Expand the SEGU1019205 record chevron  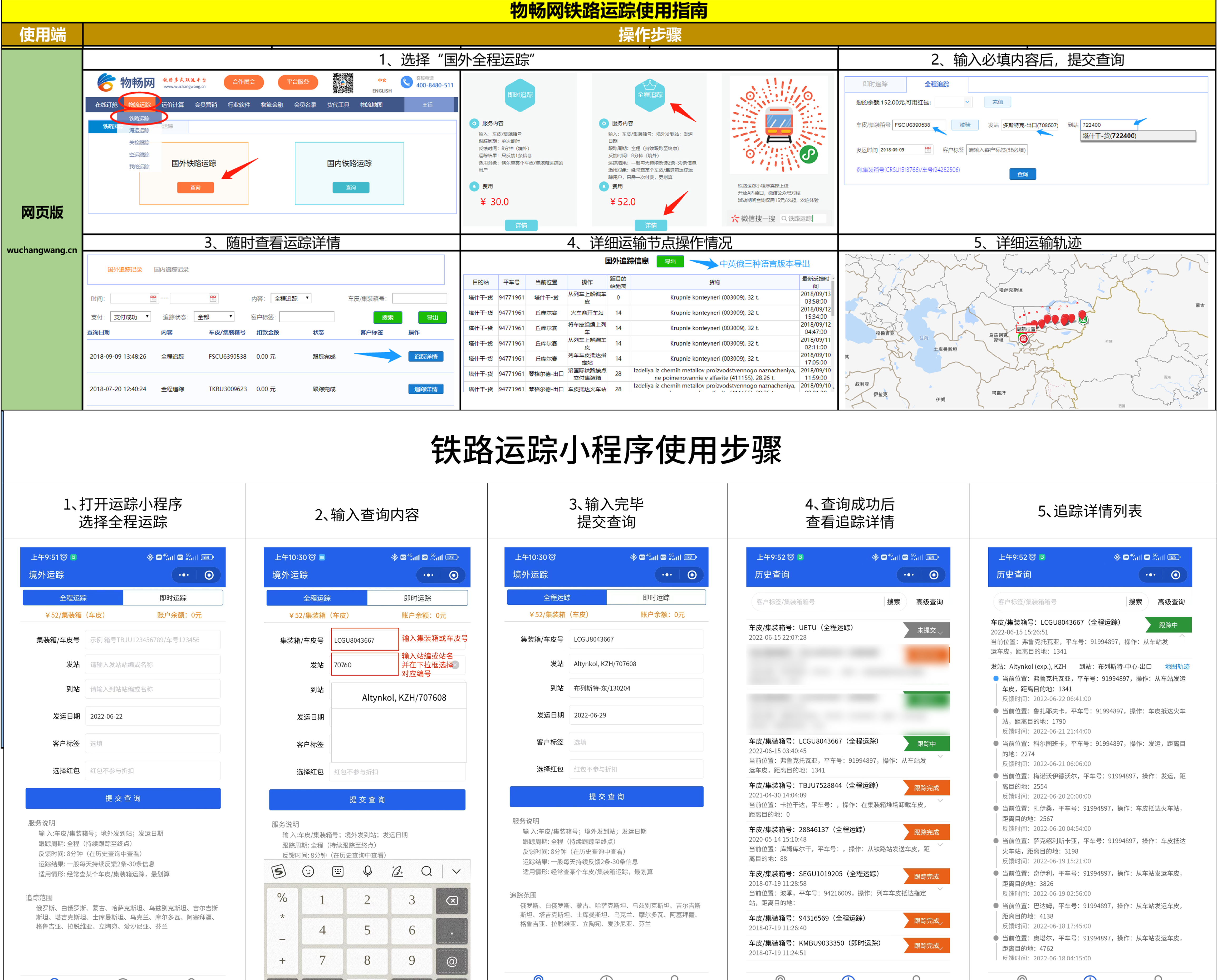[940, 889]
